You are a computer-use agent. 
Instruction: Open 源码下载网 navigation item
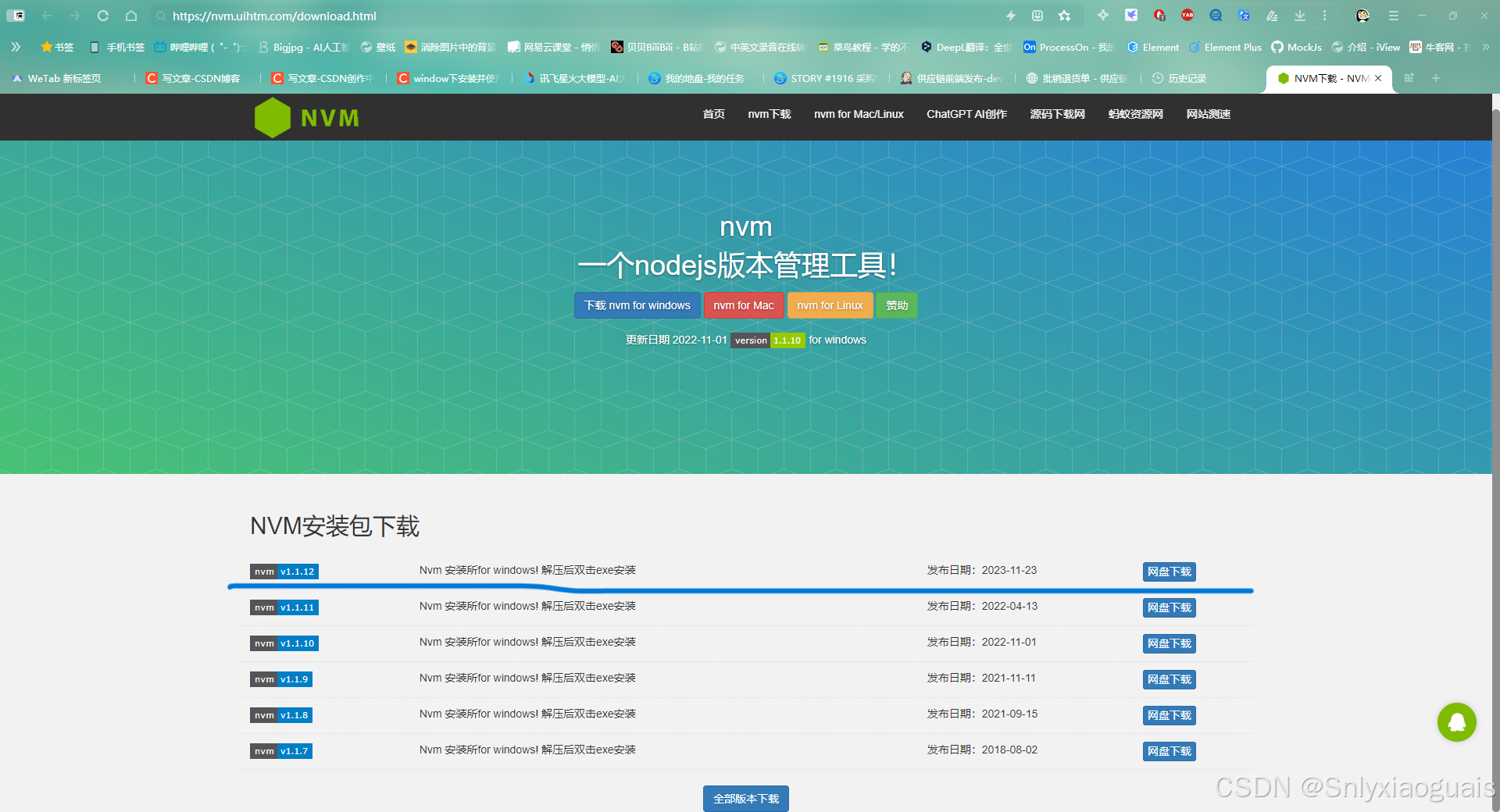[1057, 114]
